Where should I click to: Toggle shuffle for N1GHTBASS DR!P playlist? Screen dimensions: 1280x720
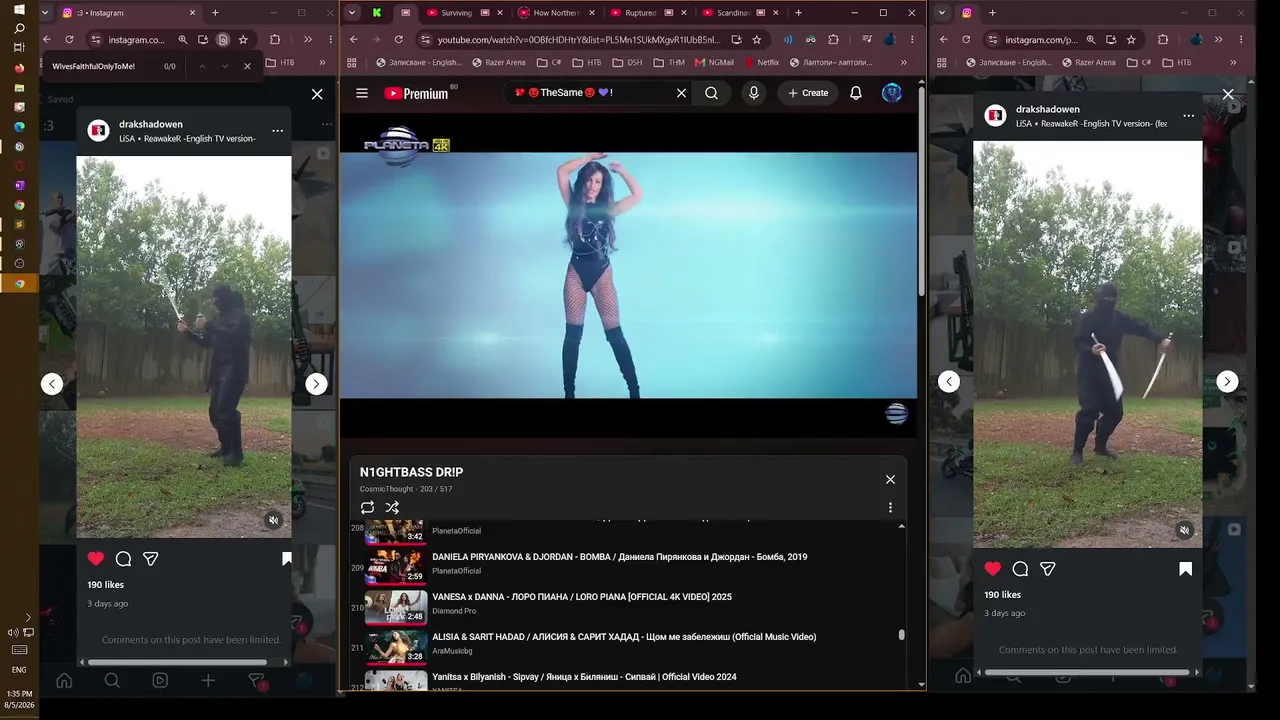click(x=392, y=508)
